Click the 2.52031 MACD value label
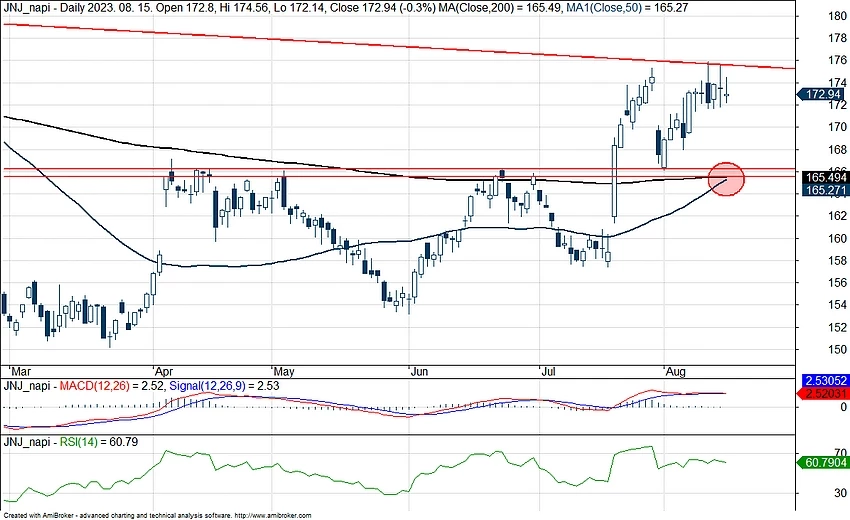Screen dimensions: 850x520 point(824,393)
